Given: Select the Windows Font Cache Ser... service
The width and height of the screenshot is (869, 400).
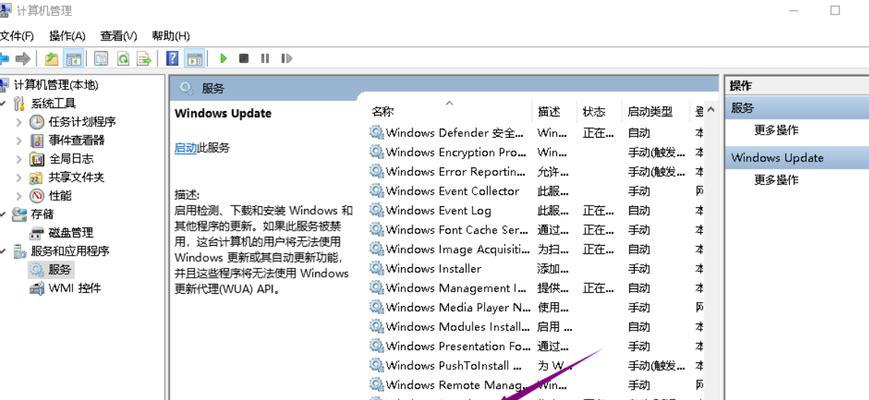Looking at the screenshot, I should (x=457, y=230).
